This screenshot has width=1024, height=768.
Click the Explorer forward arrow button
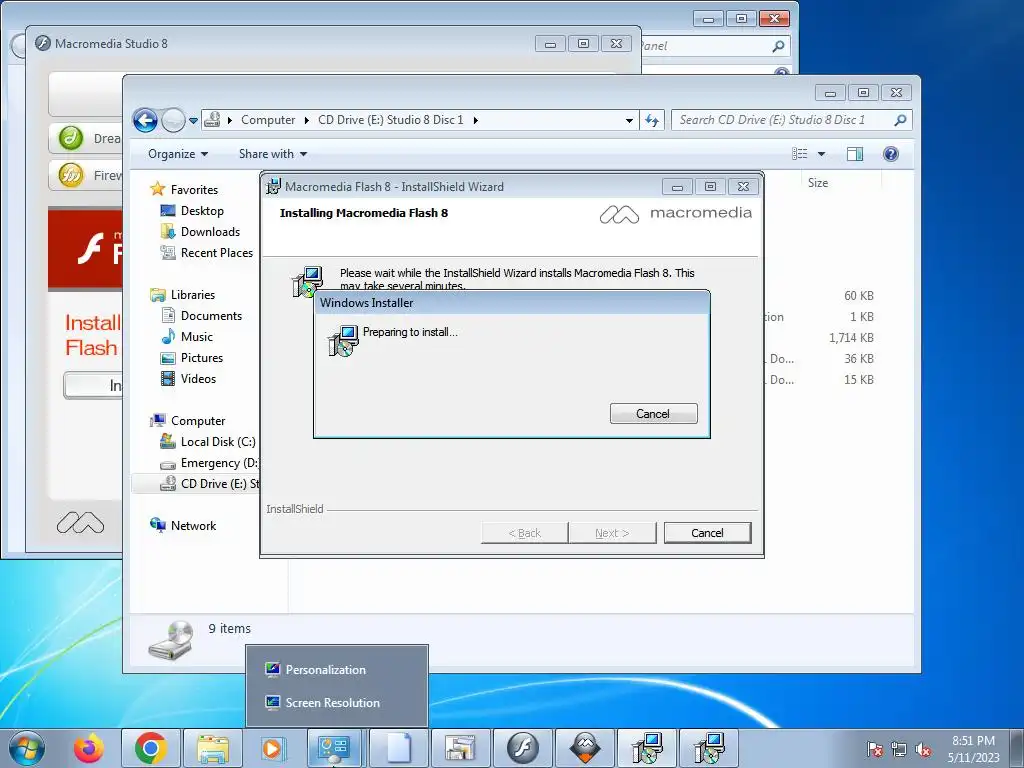(173, 120)
